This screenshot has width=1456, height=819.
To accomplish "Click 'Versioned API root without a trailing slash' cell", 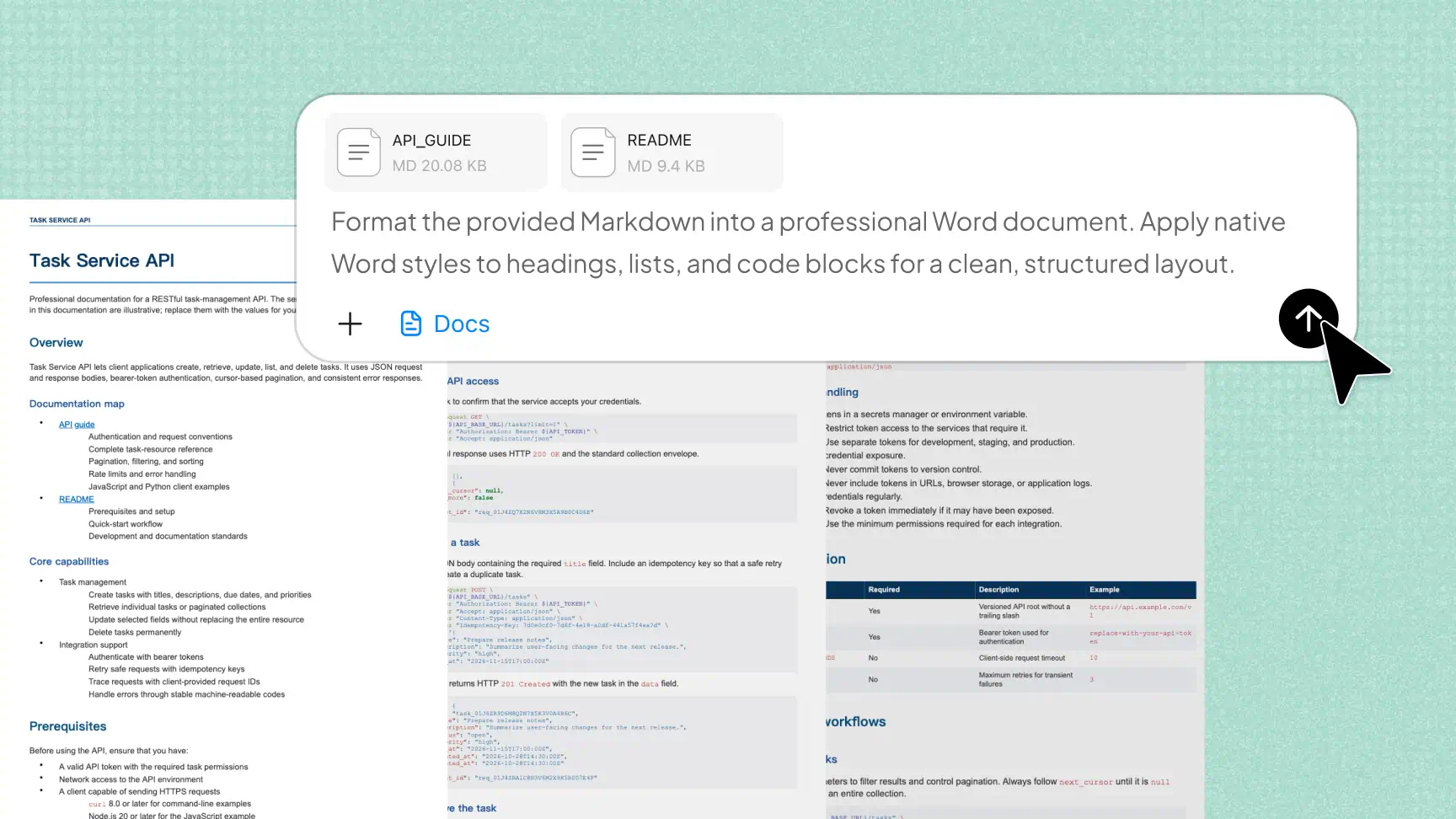I will (1025, 611).
